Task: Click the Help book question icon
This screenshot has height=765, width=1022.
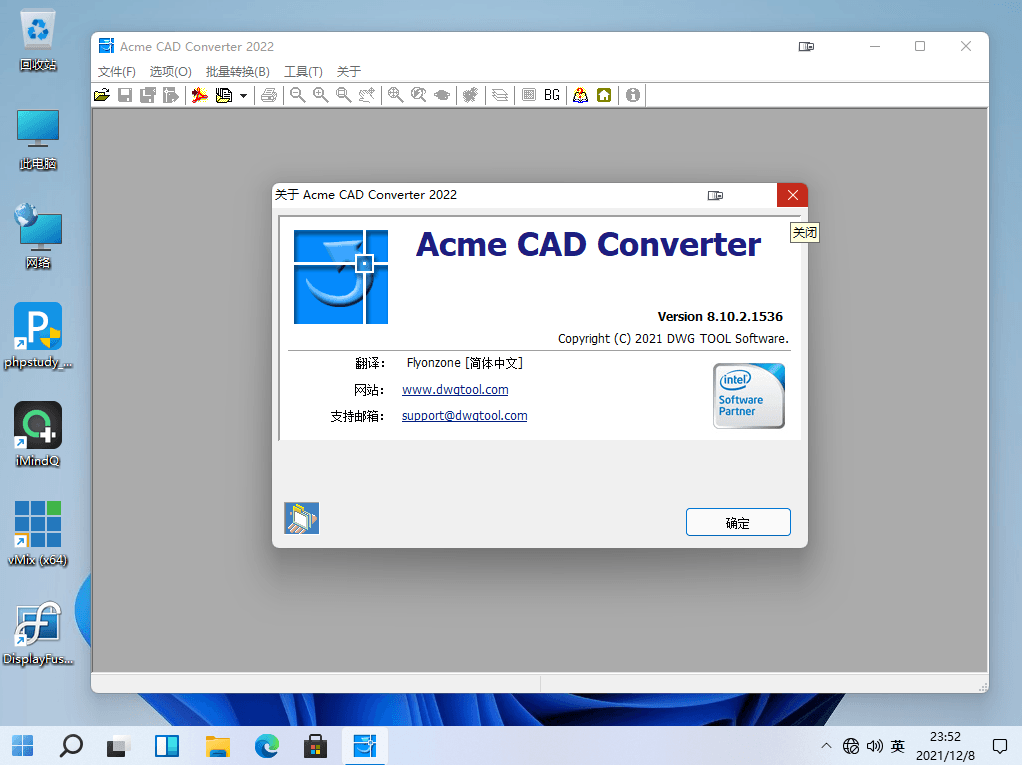Action: click(580, 95)
